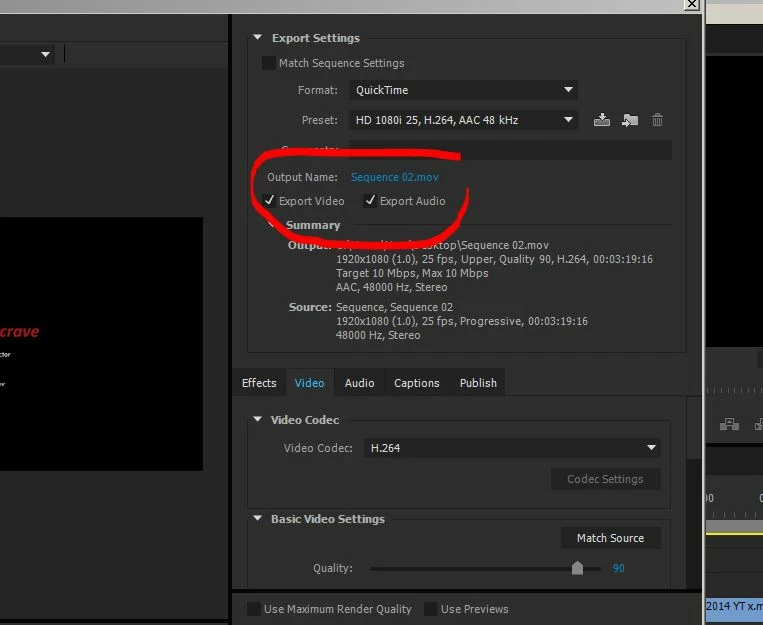Click the Save Preset icon
Viewport: 763px width, 625px height.
601,120
